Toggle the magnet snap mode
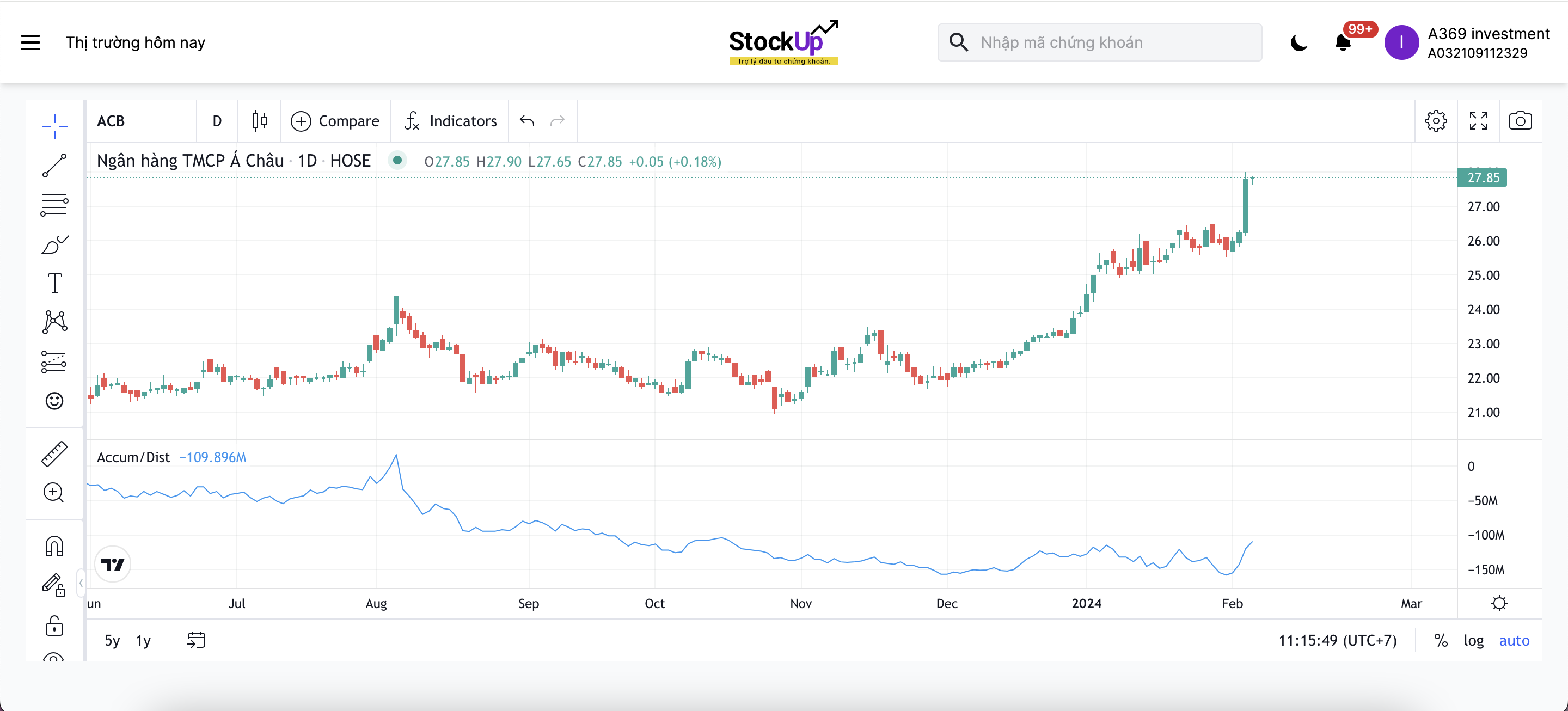1568x711 pixels. pyautogui.click(x=55, y=546)
